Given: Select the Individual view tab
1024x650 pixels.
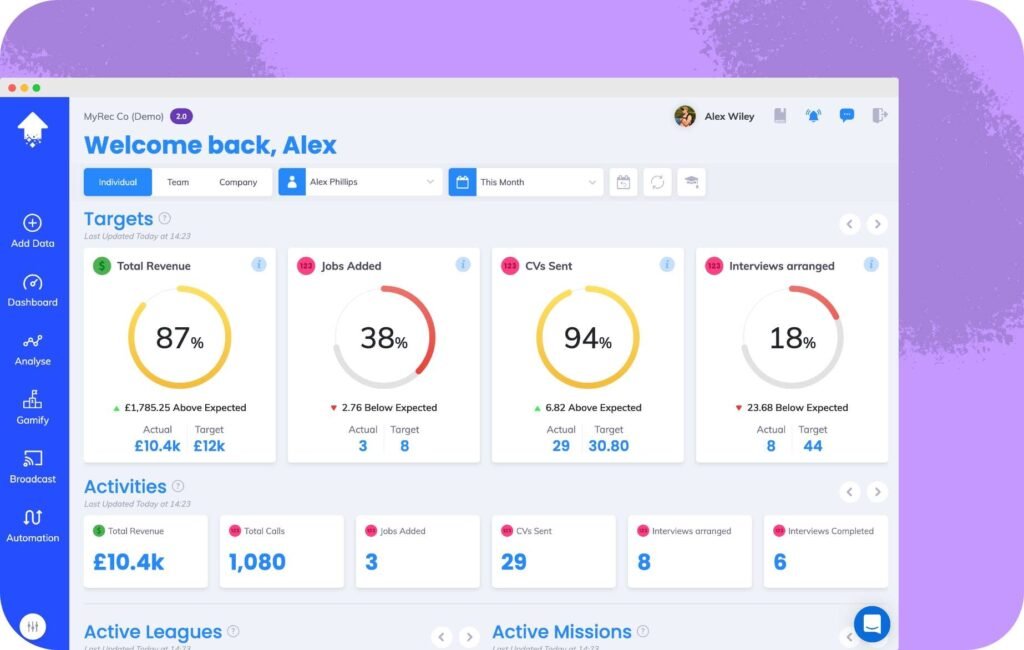Looking at the screenshot, I should (x=118, y=182).
